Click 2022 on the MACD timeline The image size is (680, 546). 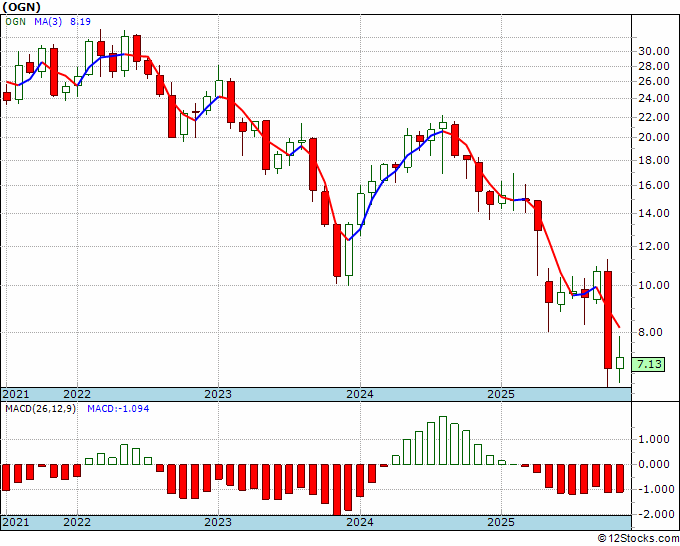77,522
